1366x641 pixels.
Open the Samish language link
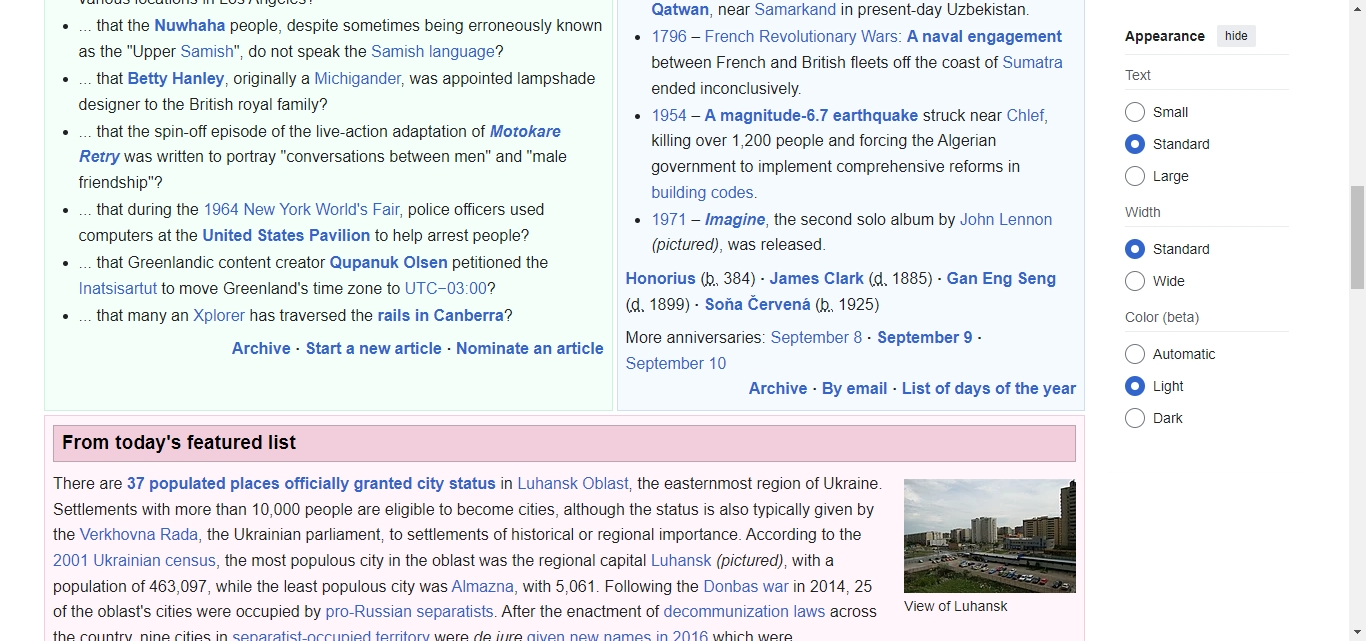pyautogui.click(x=433, y=51)
